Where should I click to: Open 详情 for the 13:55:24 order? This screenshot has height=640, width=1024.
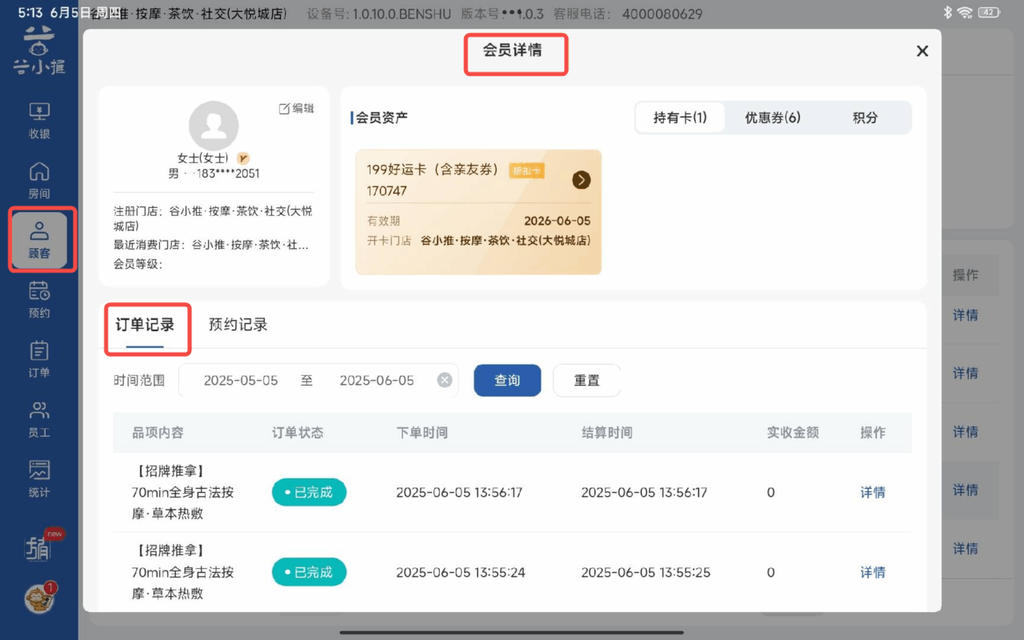point(872,572)
